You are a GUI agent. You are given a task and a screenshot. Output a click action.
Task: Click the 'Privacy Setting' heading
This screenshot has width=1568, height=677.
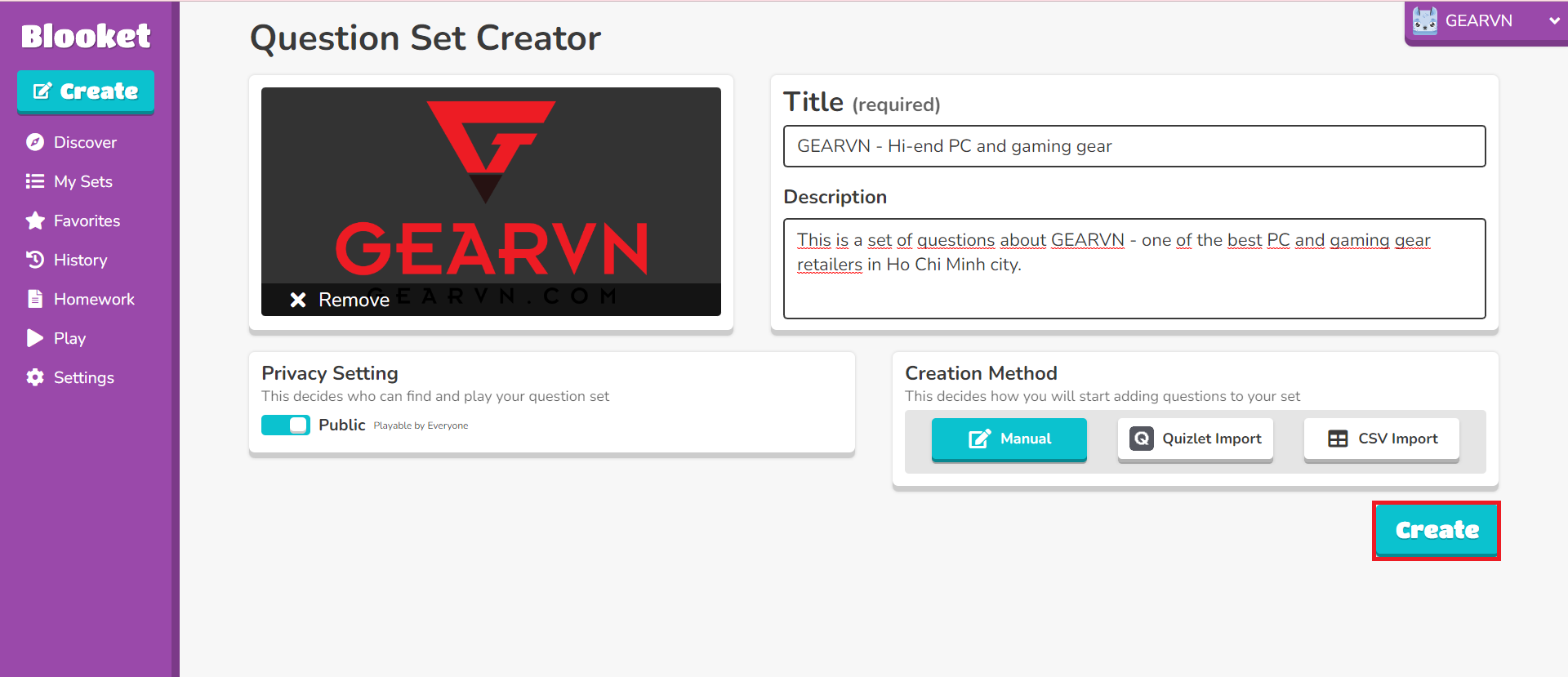[x=330, y=373]
